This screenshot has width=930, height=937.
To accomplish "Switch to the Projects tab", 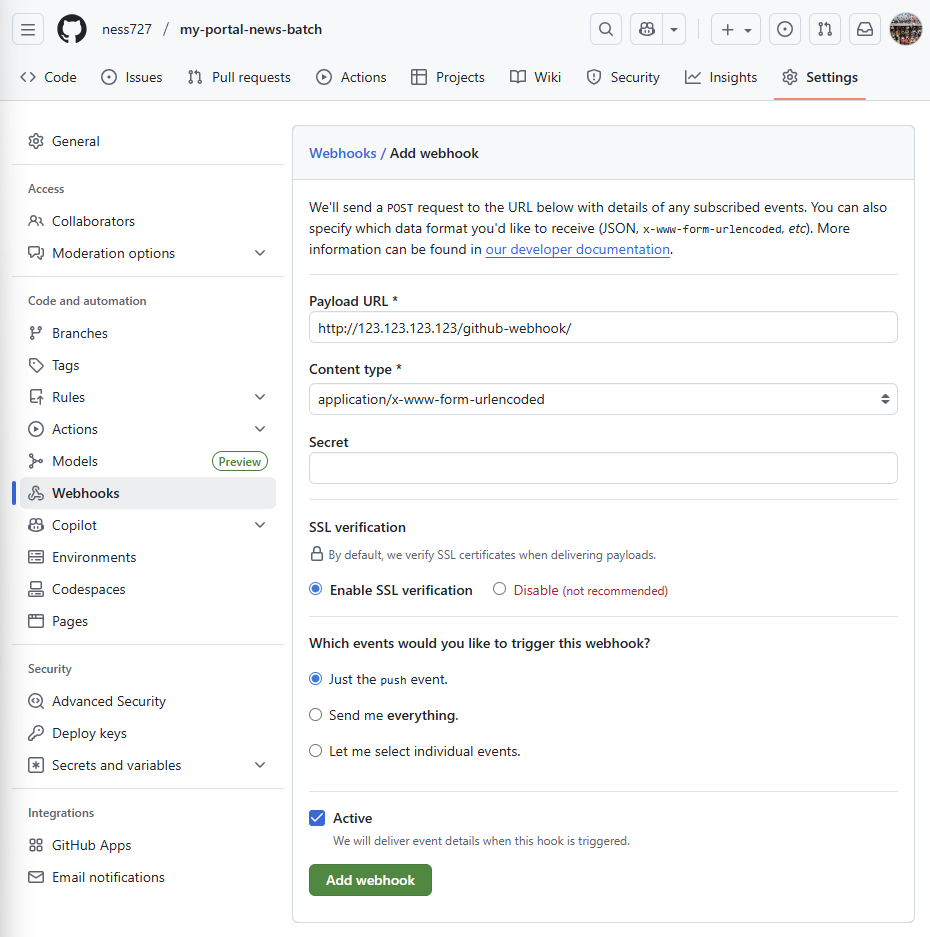I will click(448, 77).
